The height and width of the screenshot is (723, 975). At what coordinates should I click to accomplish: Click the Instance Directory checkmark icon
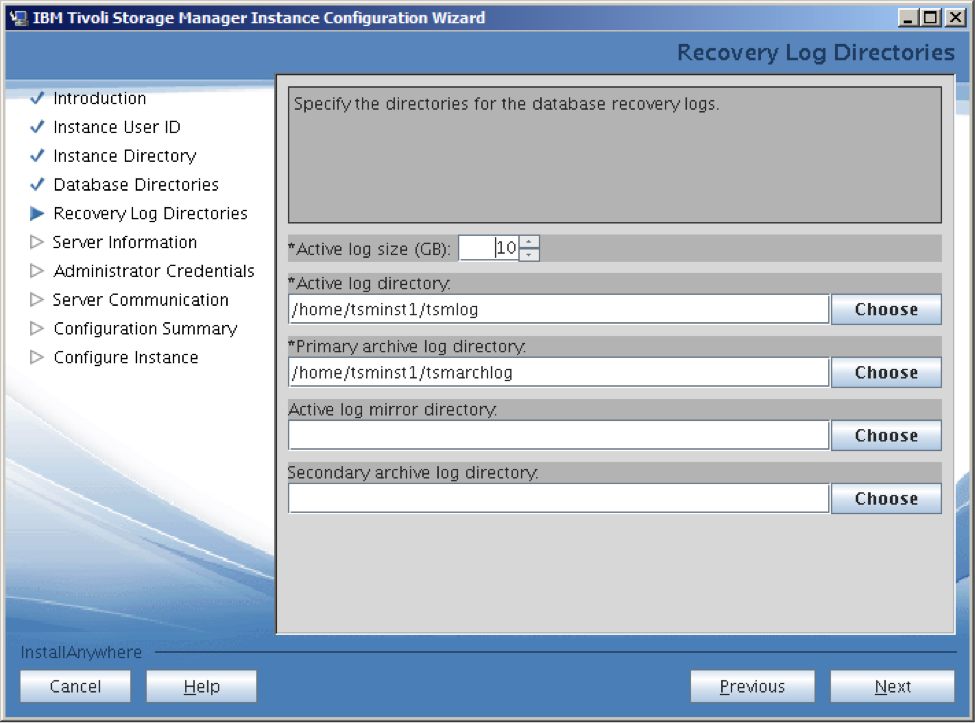(x=37, y=155)
